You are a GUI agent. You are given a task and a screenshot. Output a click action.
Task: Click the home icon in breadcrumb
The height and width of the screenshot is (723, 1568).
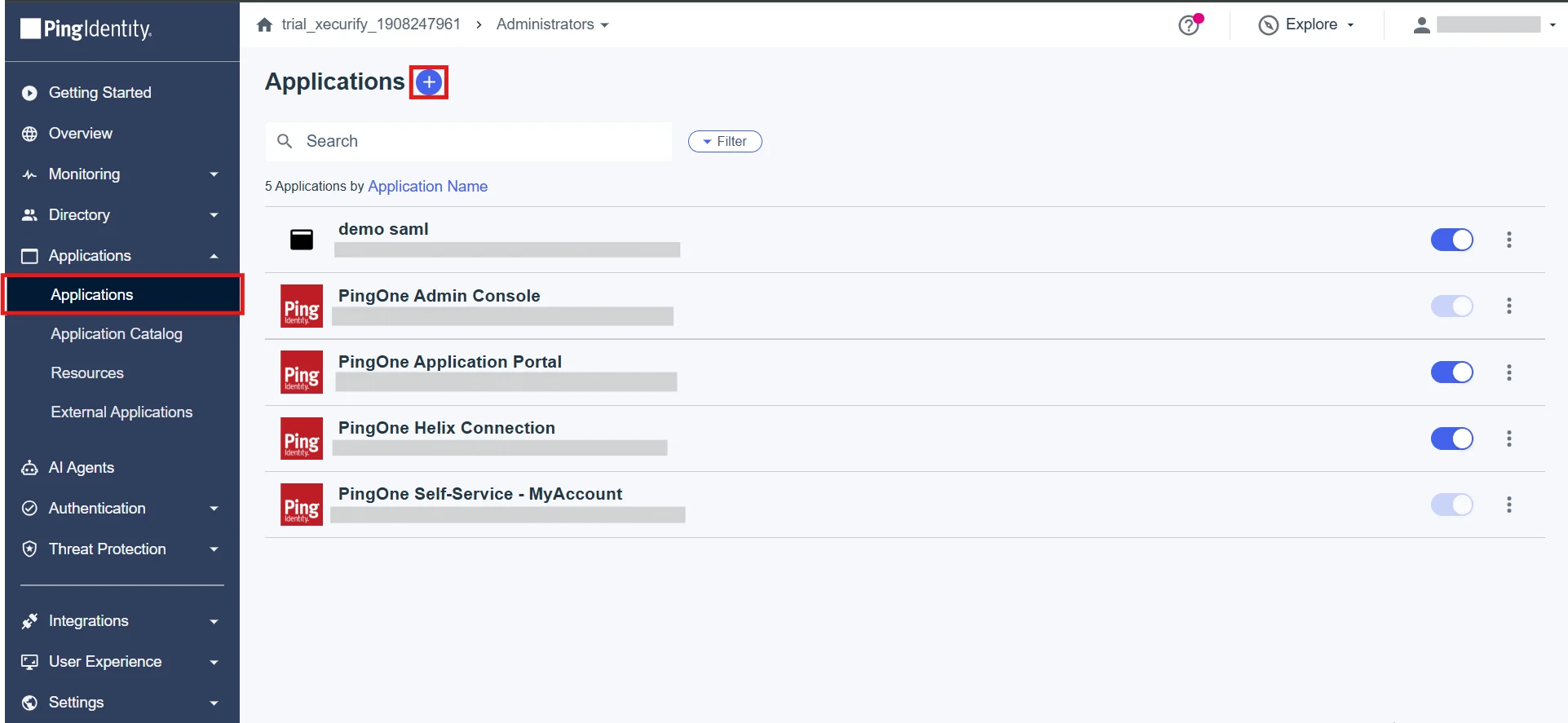pyautogui.click(x=264, y=24)
